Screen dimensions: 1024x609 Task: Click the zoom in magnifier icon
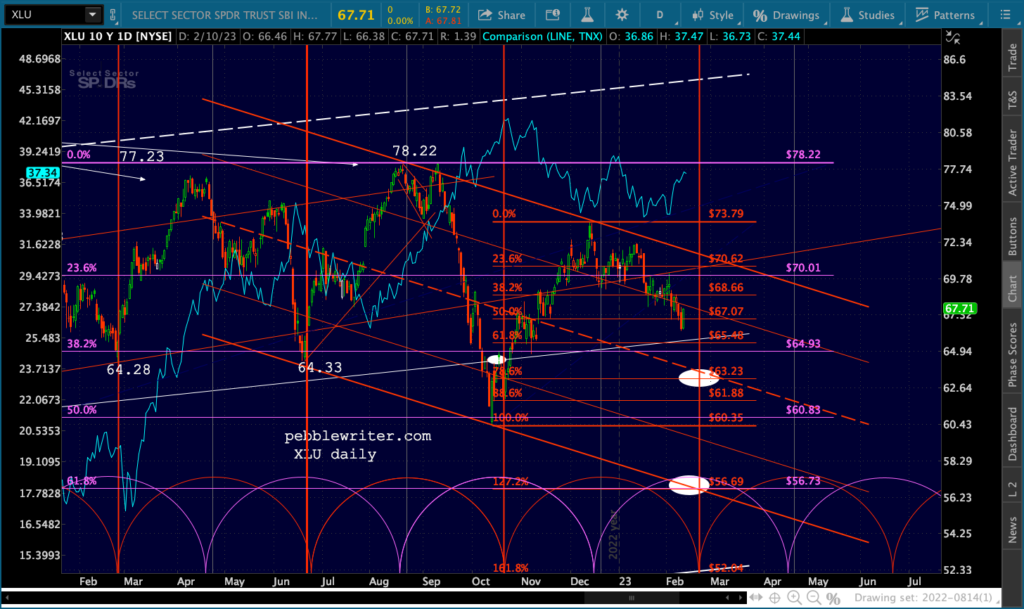click(x=794, y=597)
